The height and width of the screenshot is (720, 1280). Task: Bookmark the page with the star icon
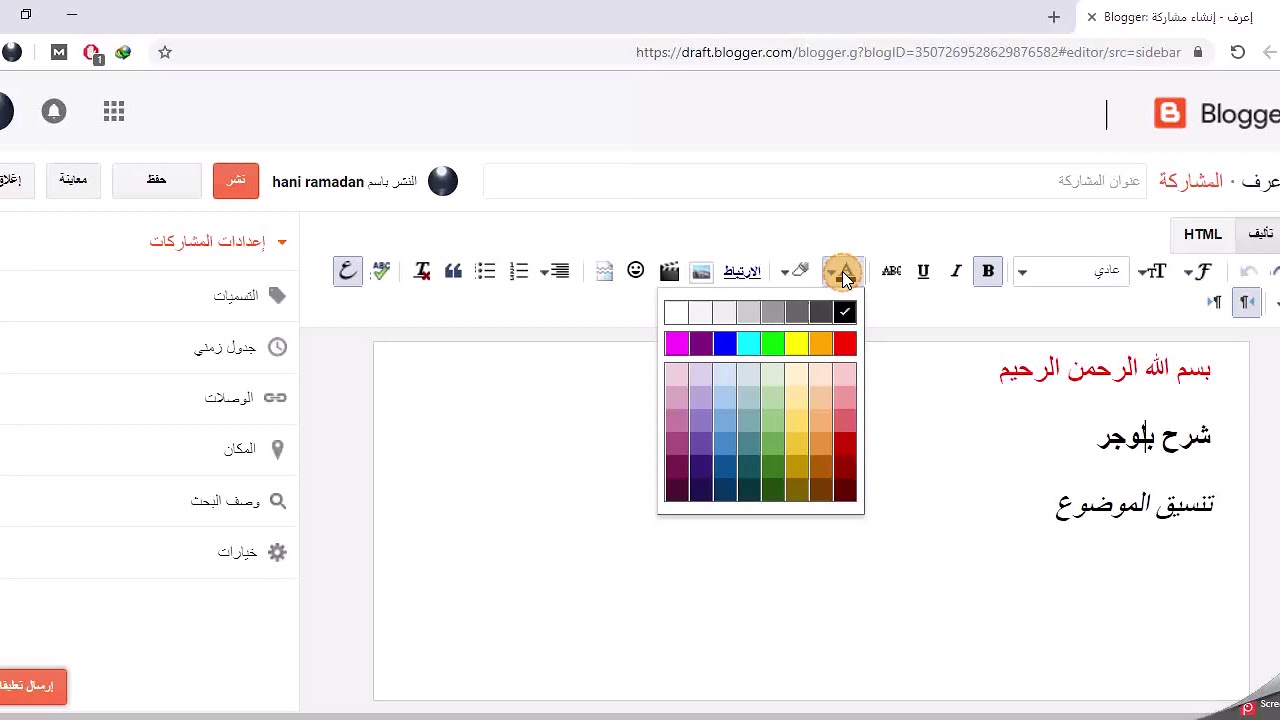click(x=165, y=52)
